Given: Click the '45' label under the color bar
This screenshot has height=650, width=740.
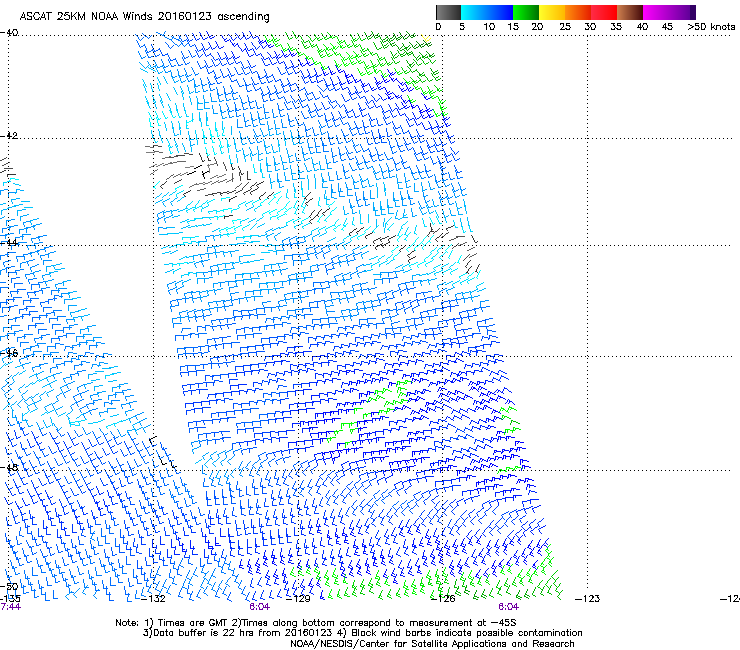Looking at the screenshot, I should [x=667, y=27].
